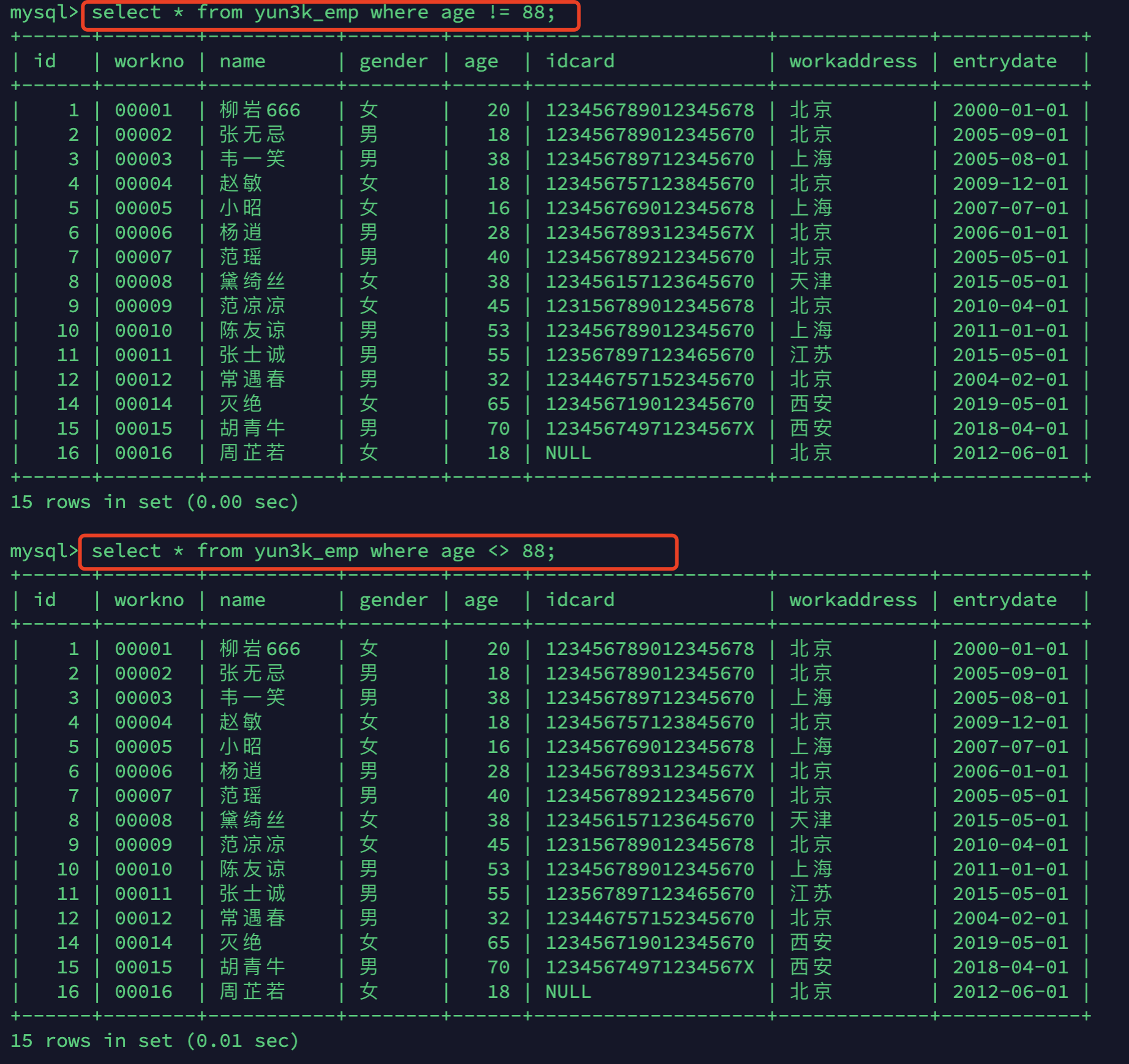Image resolution: width=1129 pixels, height=1064 pixels.
Task: Click the mysql> prompt before the != query
Action: 44,13
